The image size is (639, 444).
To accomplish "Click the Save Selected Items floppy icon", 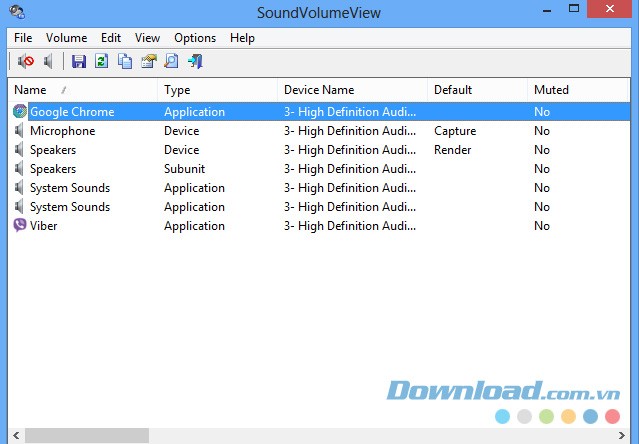I will (79, 62).
